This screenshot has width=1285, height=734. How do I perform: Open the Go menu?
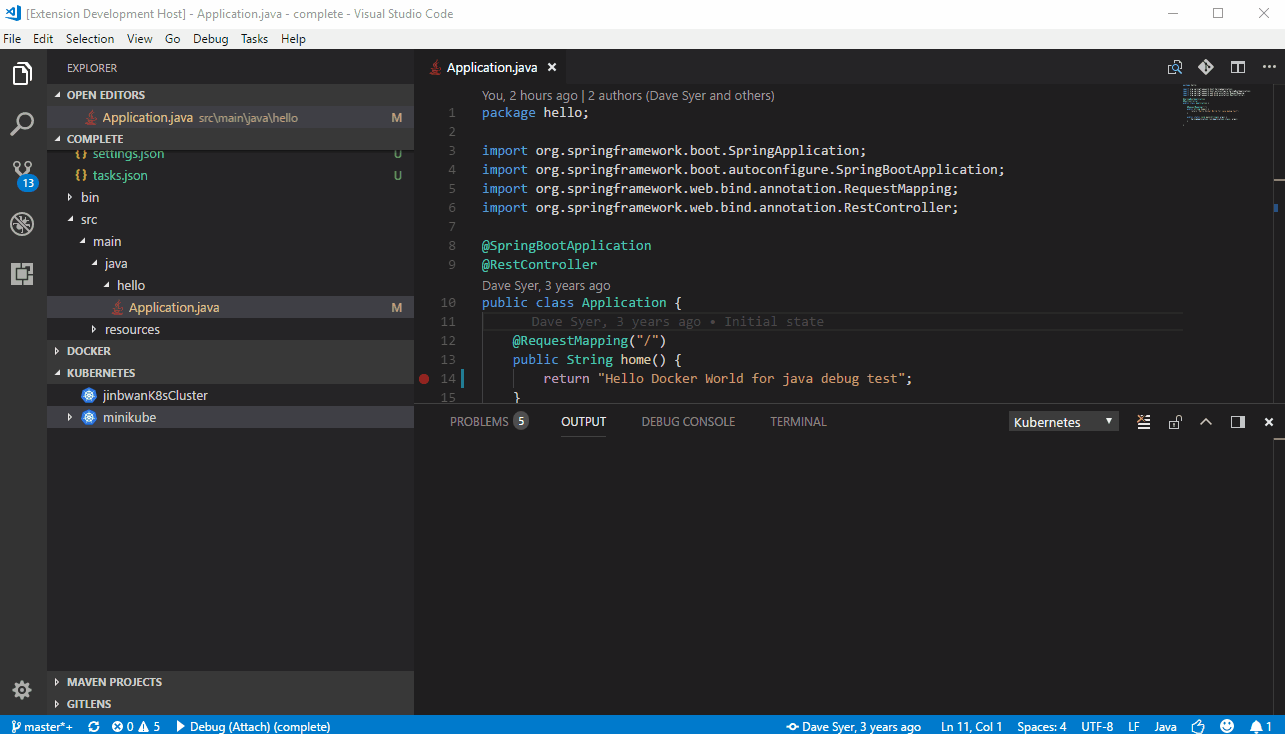coord(173,39)
